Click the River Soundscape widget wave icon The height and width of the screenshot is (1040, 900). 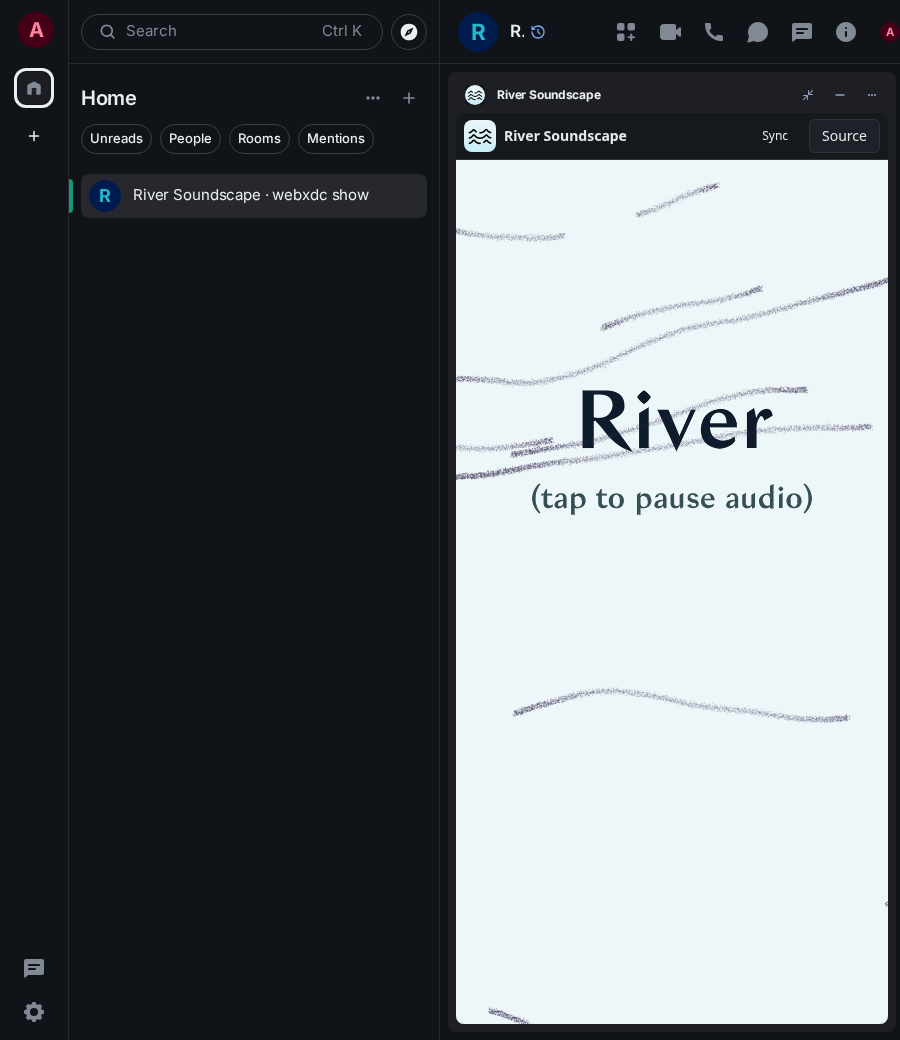tap(475, 95)
